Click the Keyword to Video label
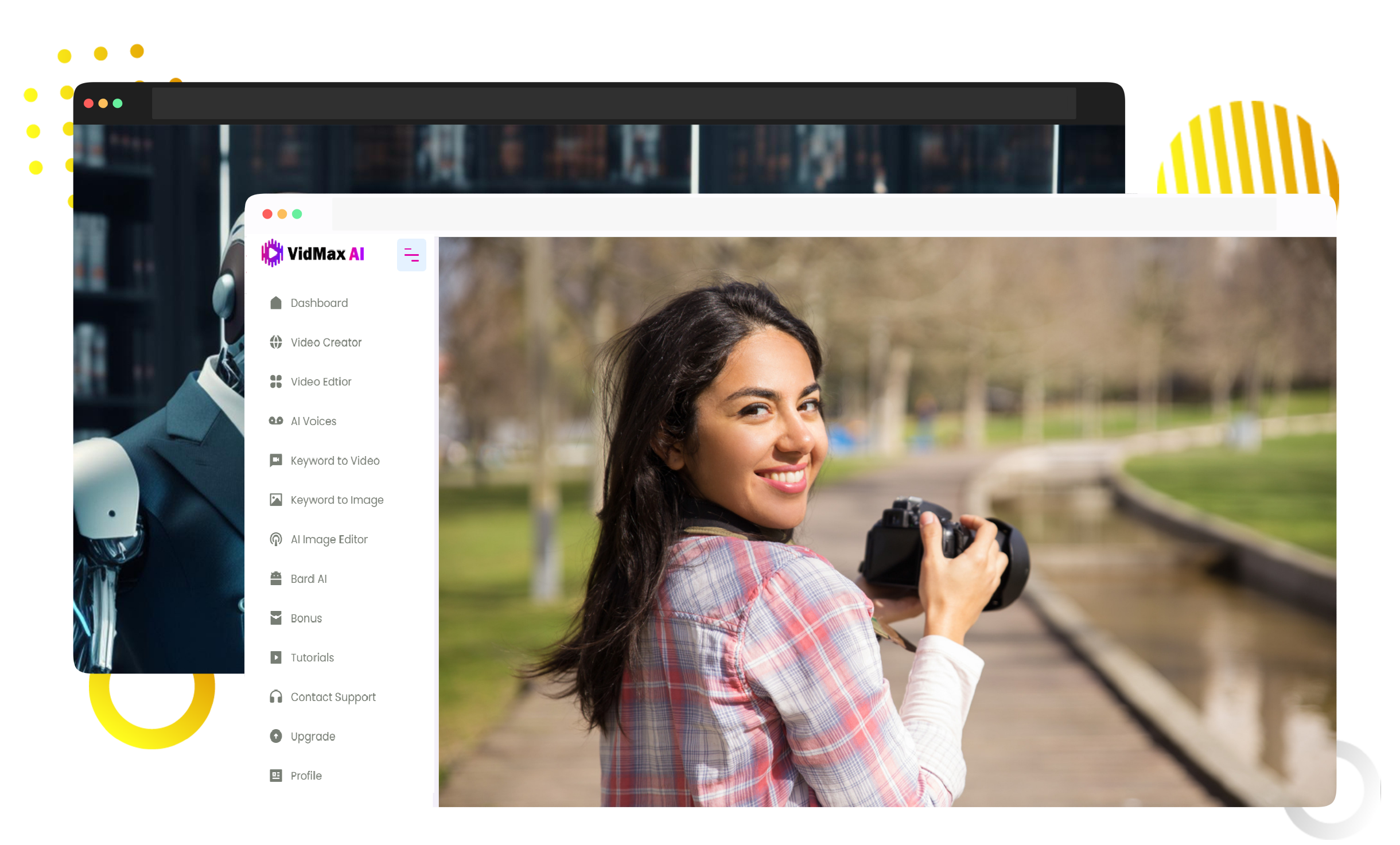Screen dimensions: 1400x845 pyautogui.click(x=335, y=461)
